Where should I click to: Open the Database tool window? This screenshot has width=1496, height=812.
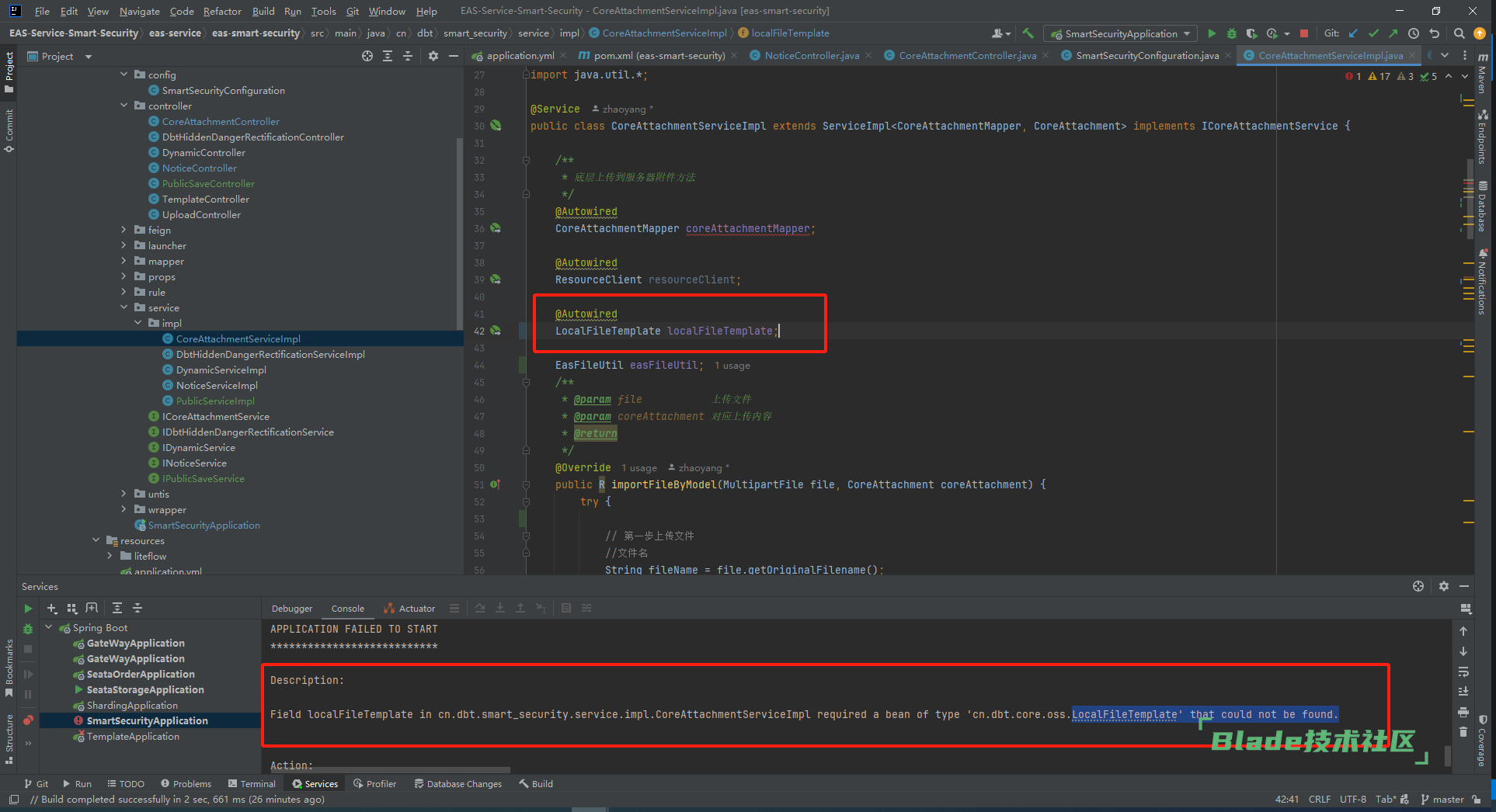tap(1483, 206)
